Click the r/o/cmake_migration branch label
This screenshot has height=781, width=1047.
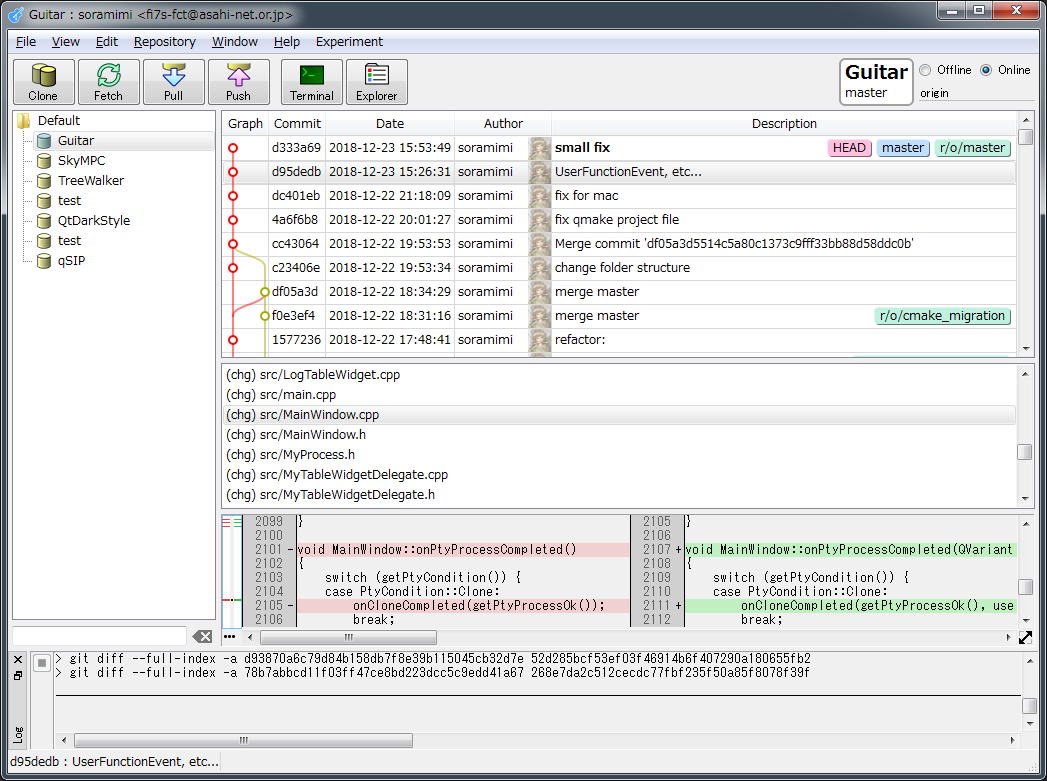(x=942, y=315)
